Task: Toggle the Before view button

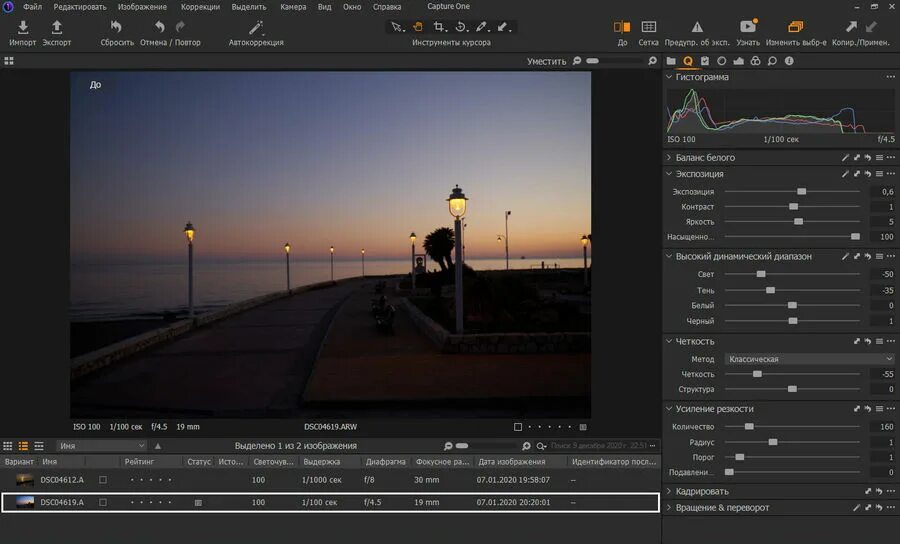Action: click(622, 27)
